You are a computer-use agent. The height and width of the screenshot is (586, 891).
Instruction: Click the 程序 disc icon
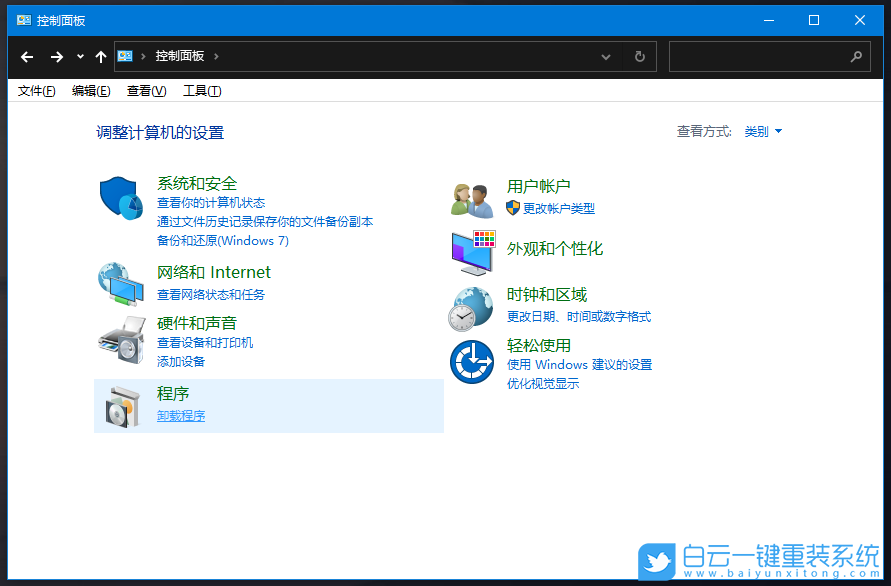click(121, 404)
